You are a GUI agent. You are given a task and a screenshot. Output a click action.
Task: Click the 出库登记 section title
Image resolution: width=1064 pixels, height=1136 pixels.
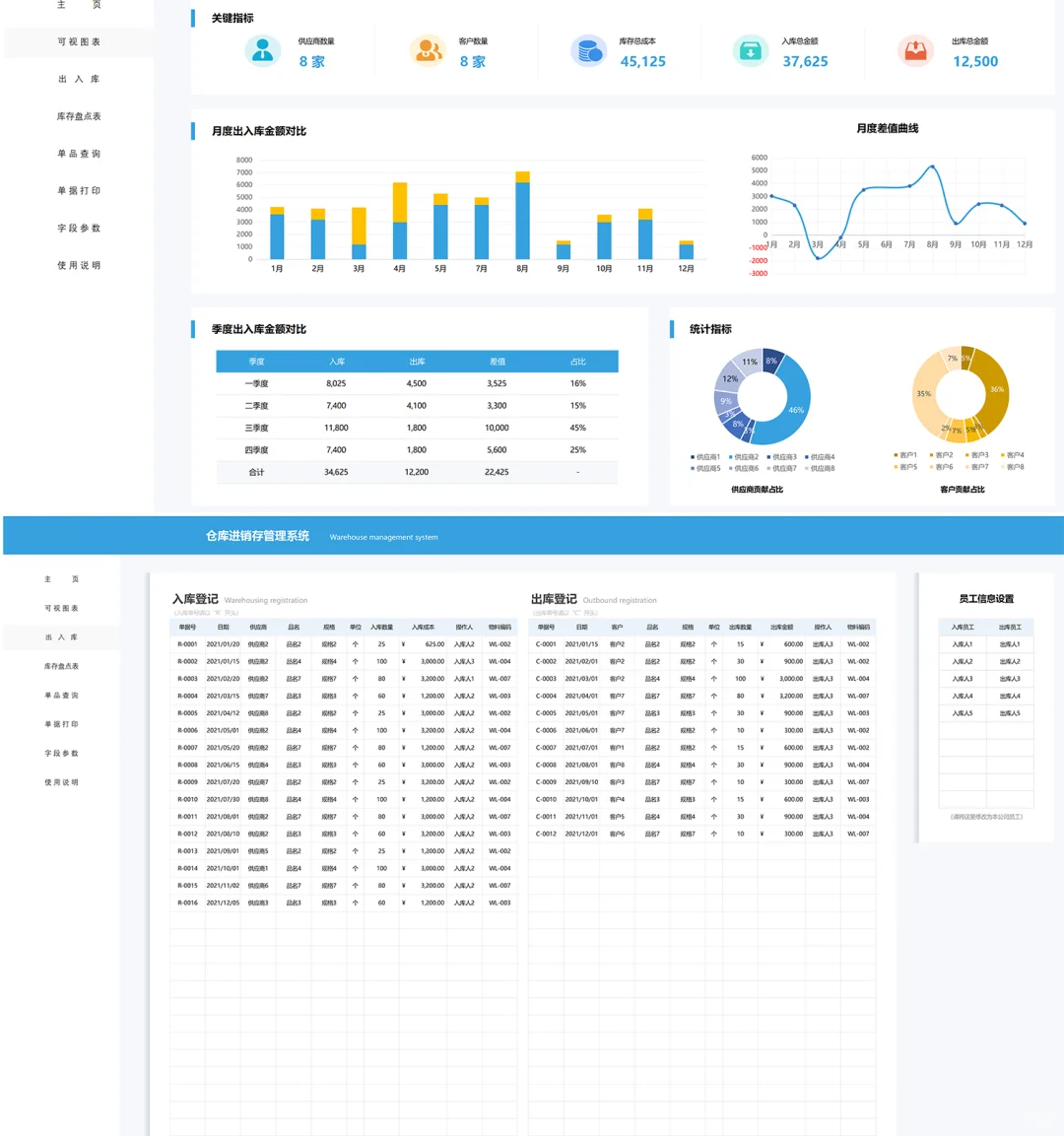click(554, 599)
